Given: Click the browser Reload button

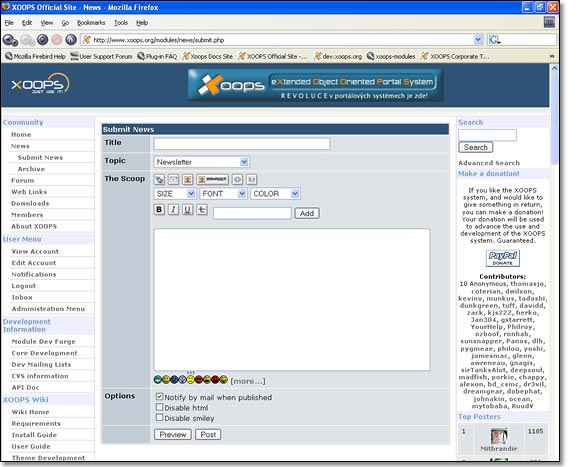Looking at the screenshot, I should point(43,40).
